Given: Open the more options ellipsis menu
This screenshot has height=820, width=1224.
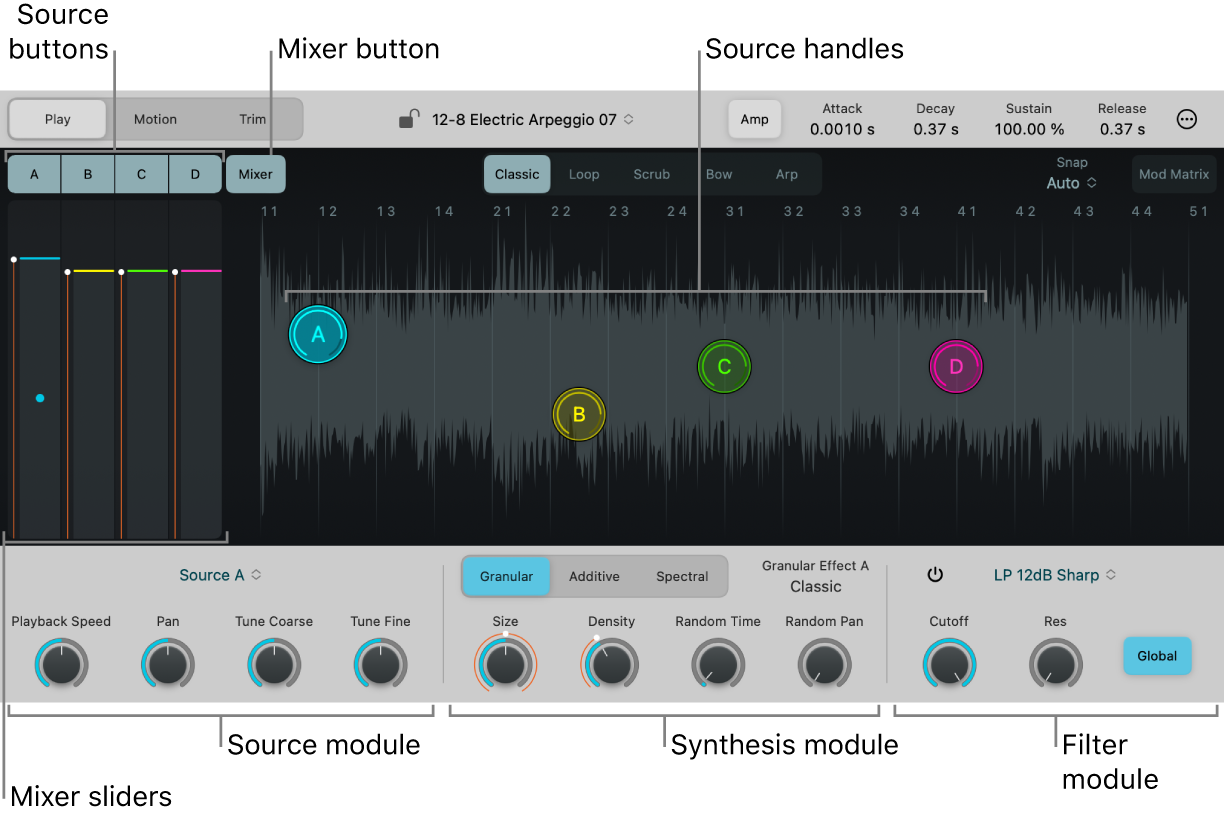Looking at the screenshot, I should coord(1187,119).
